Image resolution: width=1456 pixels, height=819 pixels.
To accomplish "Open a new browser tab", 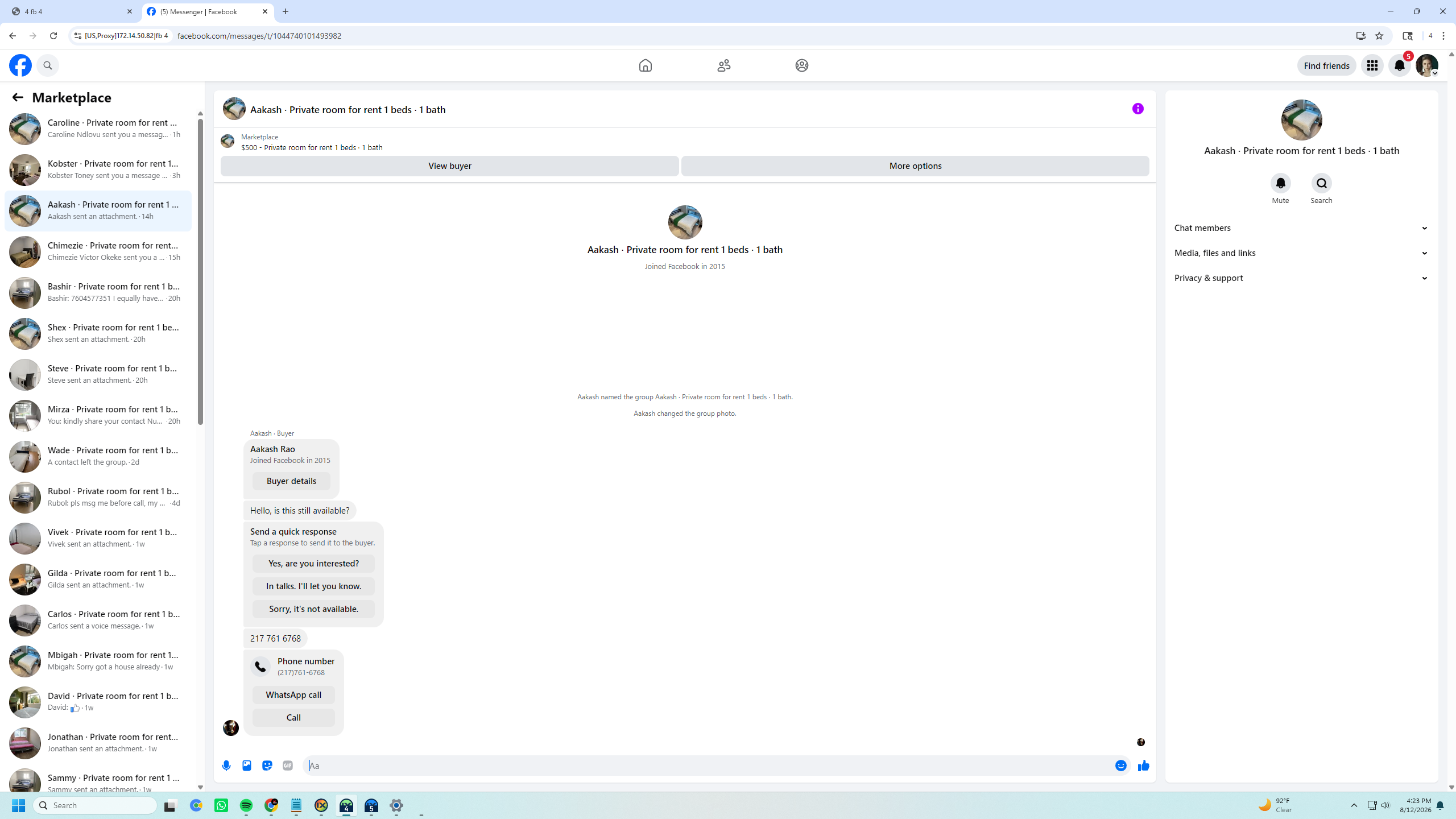I will tap(286, 11).
